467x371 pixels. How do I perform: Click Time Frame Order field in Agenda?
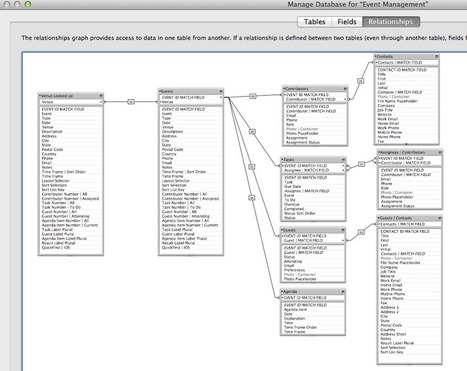300,327
